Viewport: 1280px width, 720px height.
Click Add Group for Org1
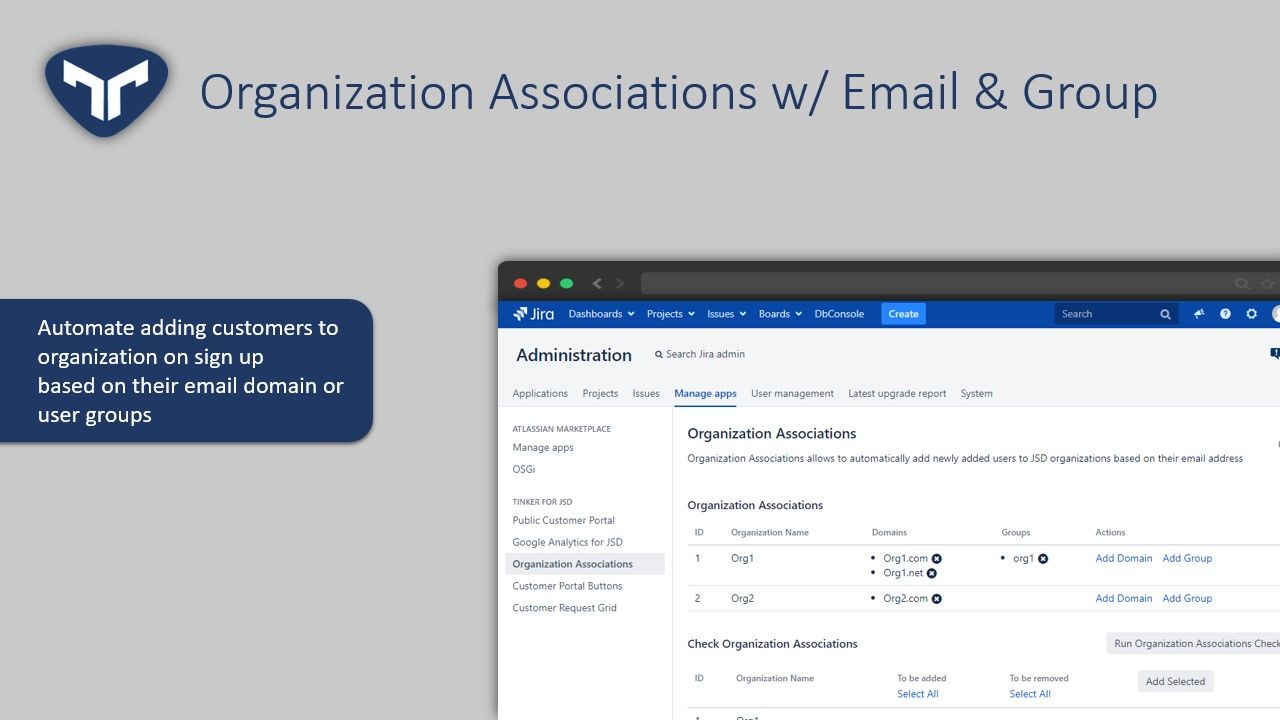click(x=1187, y=558)
